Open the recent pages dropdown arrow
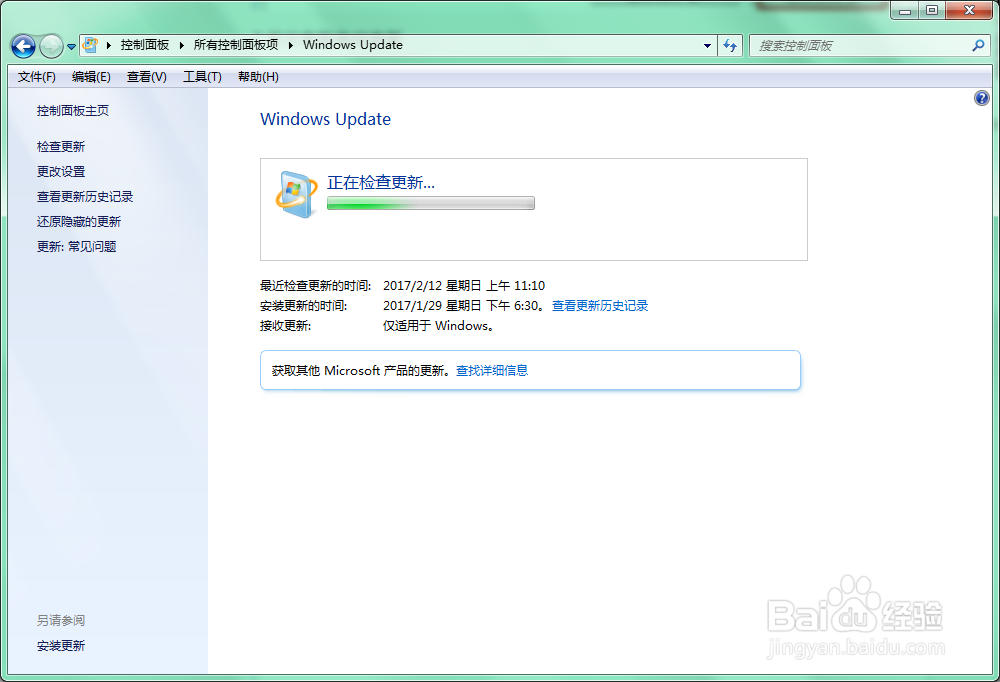The height and width of the screenshot is (682, 1000). point(71,47)
